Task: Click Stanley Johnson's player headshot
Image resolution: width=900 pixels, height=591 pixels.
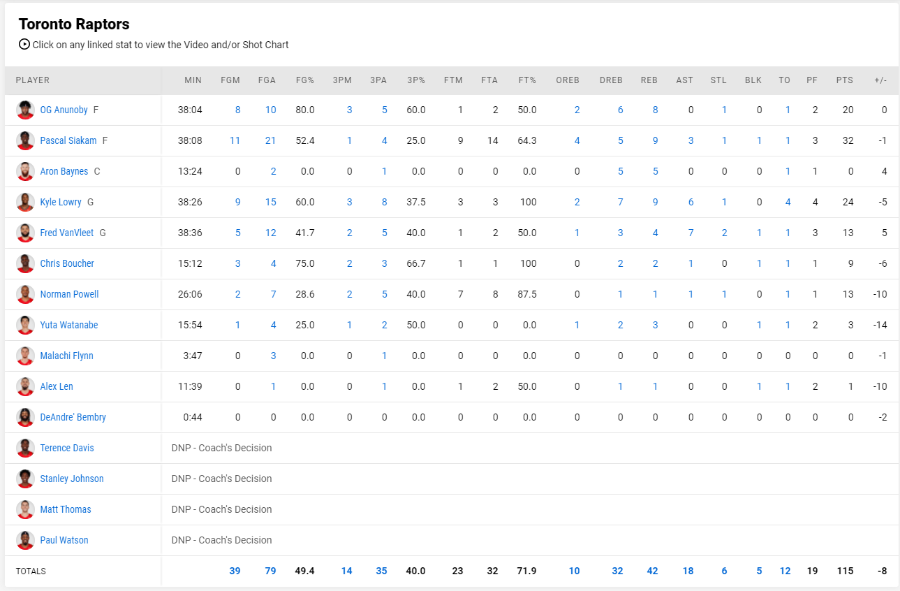Action: 25,479
